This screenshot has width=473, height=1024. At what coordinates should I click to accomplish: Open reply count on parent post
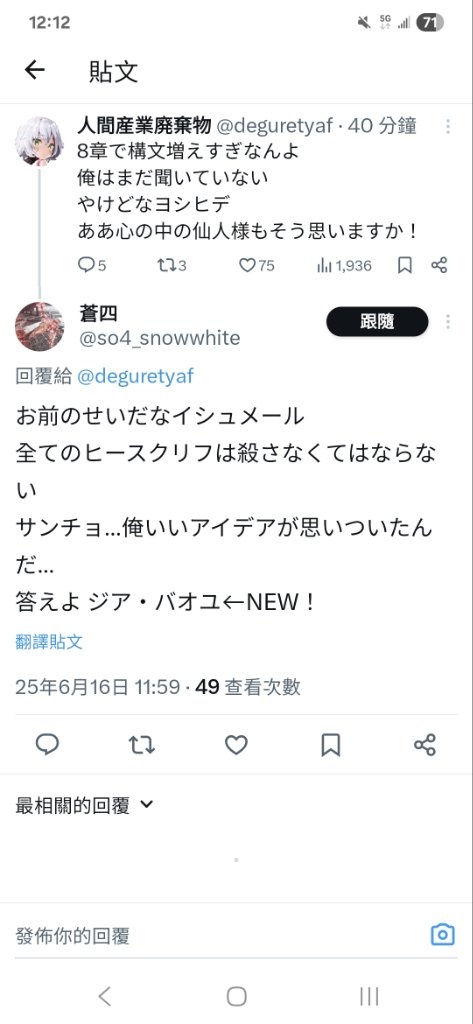[91, 265]
